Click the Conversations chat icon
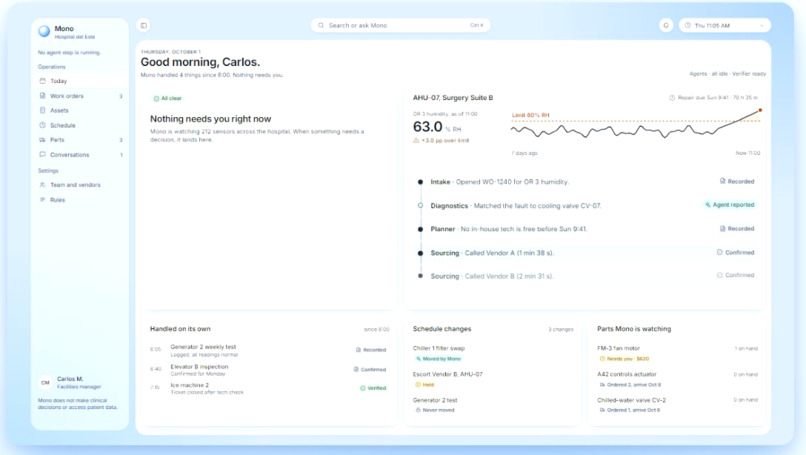This screenshot has height=455, width=806. pos(43,154)
